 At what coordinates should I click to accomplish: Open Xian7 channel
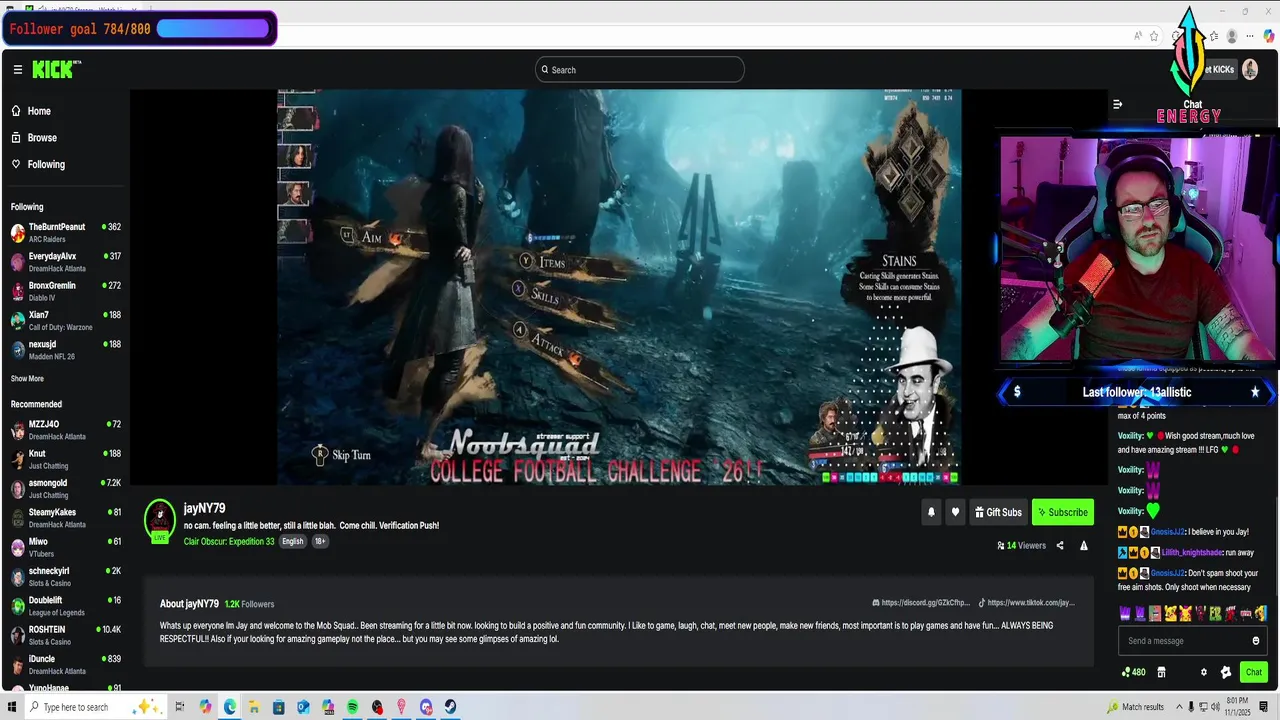pos(64,320)
